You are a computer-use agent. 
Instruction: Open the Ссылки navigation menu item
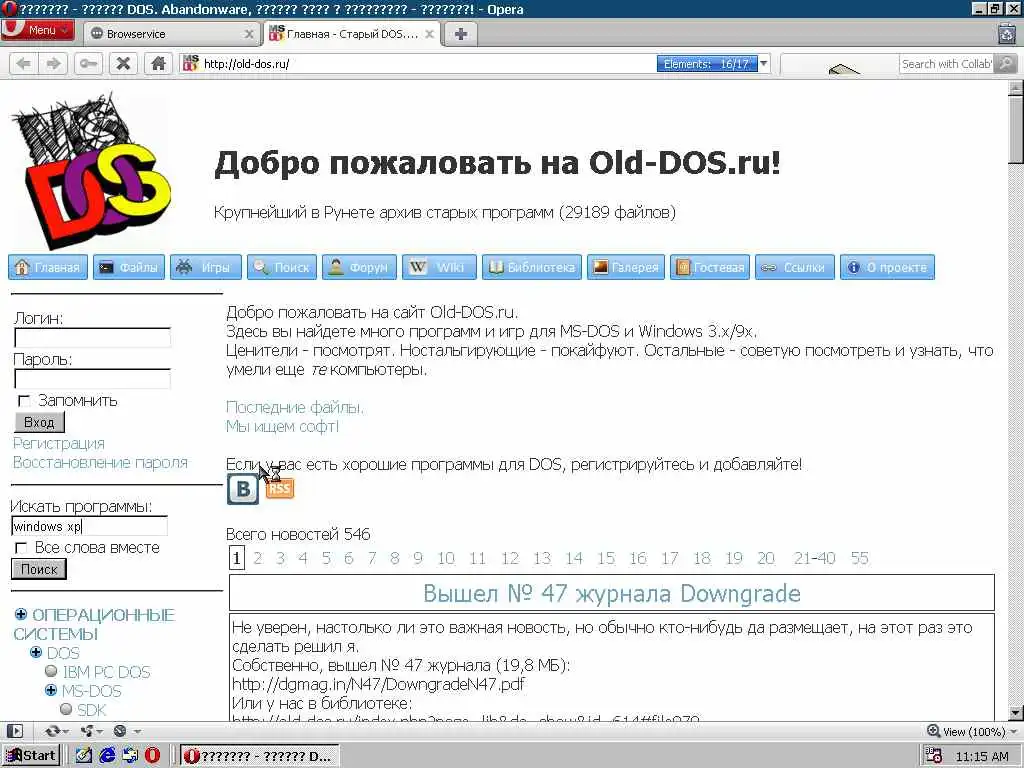point(795,267)
